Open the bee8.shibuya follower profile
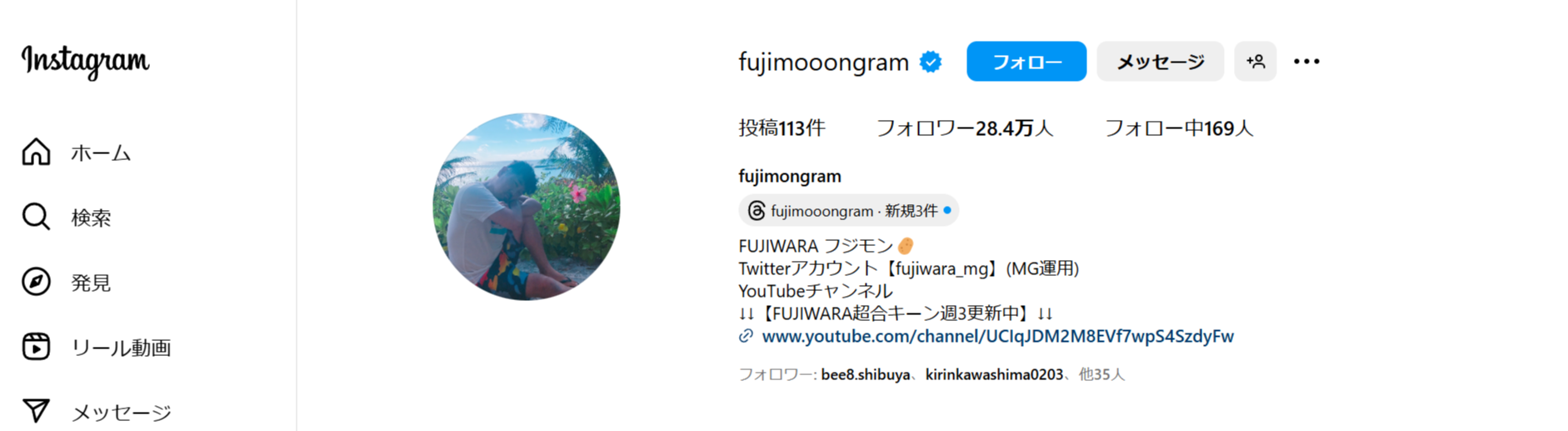The width and height of the screenshot is (1568, 431). 866,375
